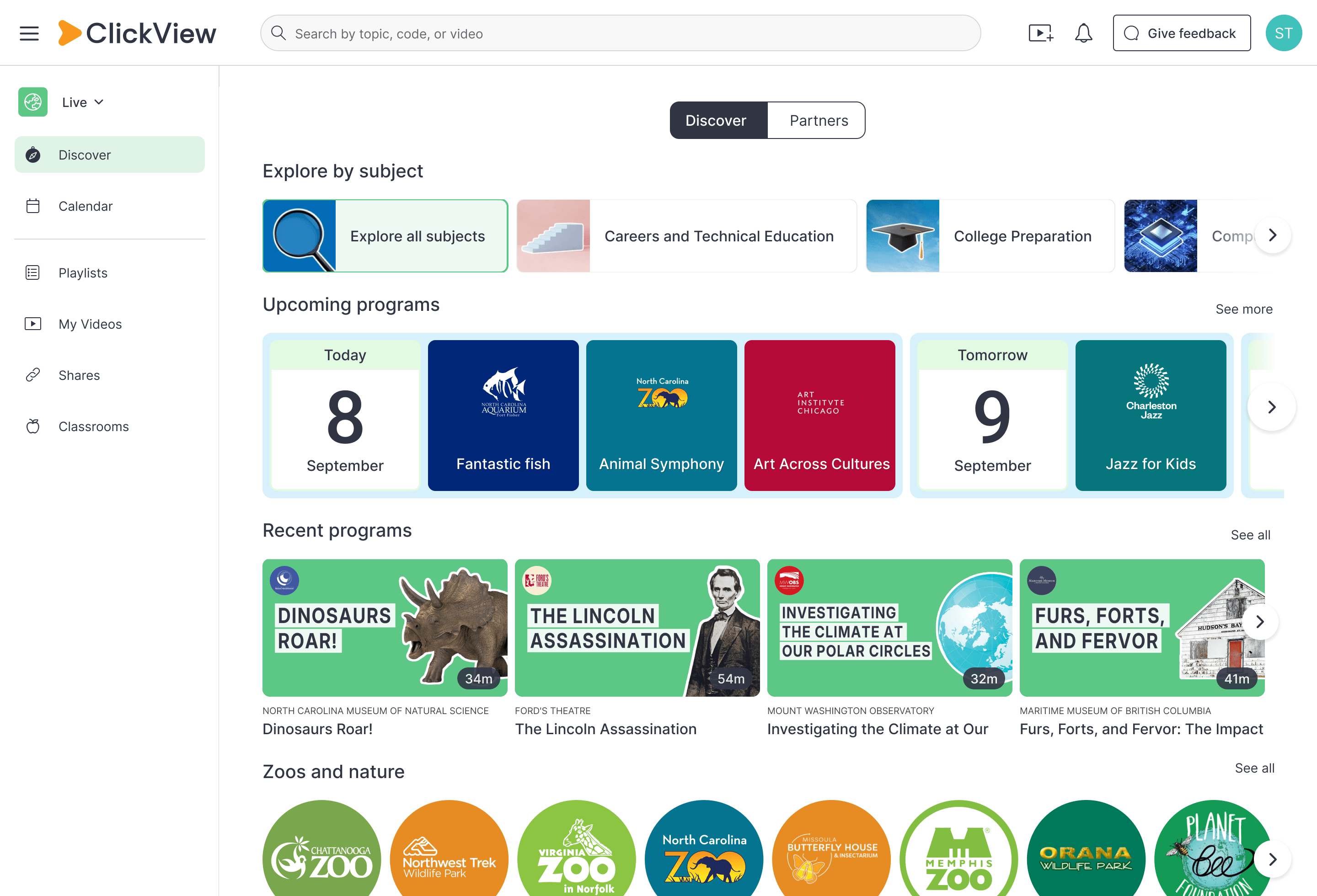1317x896 pixels.
Task: Advance the subject carousel with right arrow
Action: [x=1273, y=235]
